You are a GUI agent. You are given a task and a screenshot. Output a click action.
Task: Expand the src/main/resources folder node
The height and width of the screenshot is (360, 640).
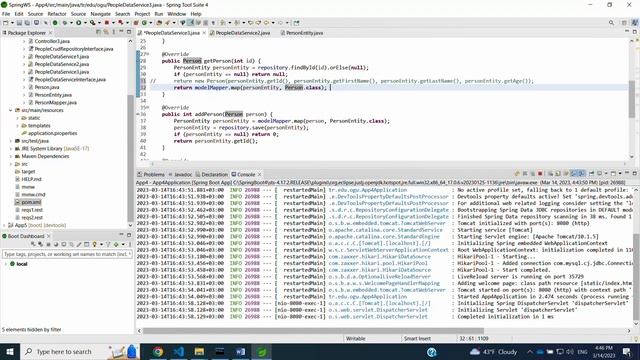coord(11,110)
